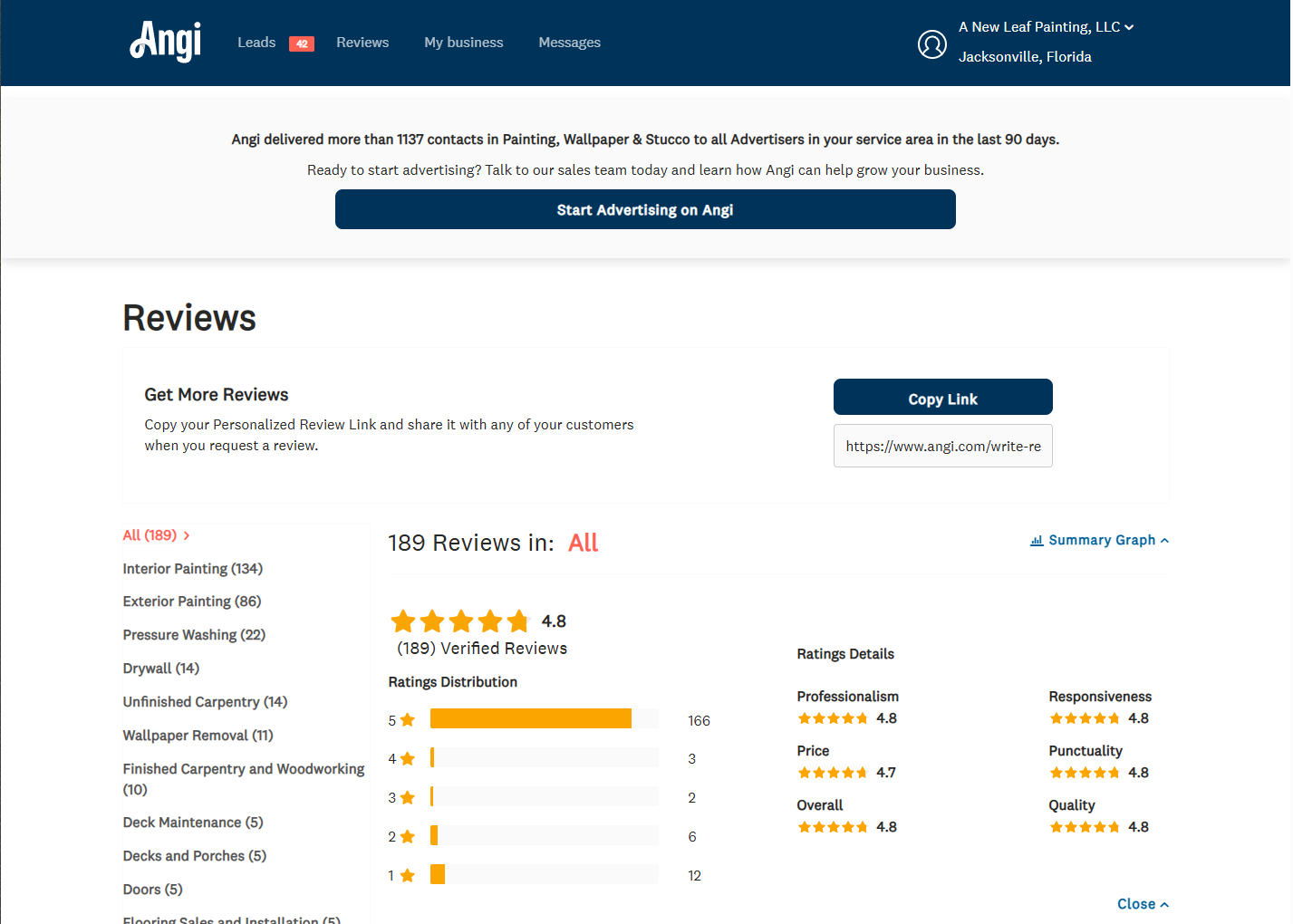Open the user profile avatar icon
This screenshot has width=1293, height=924.
(x=931, y=43)
